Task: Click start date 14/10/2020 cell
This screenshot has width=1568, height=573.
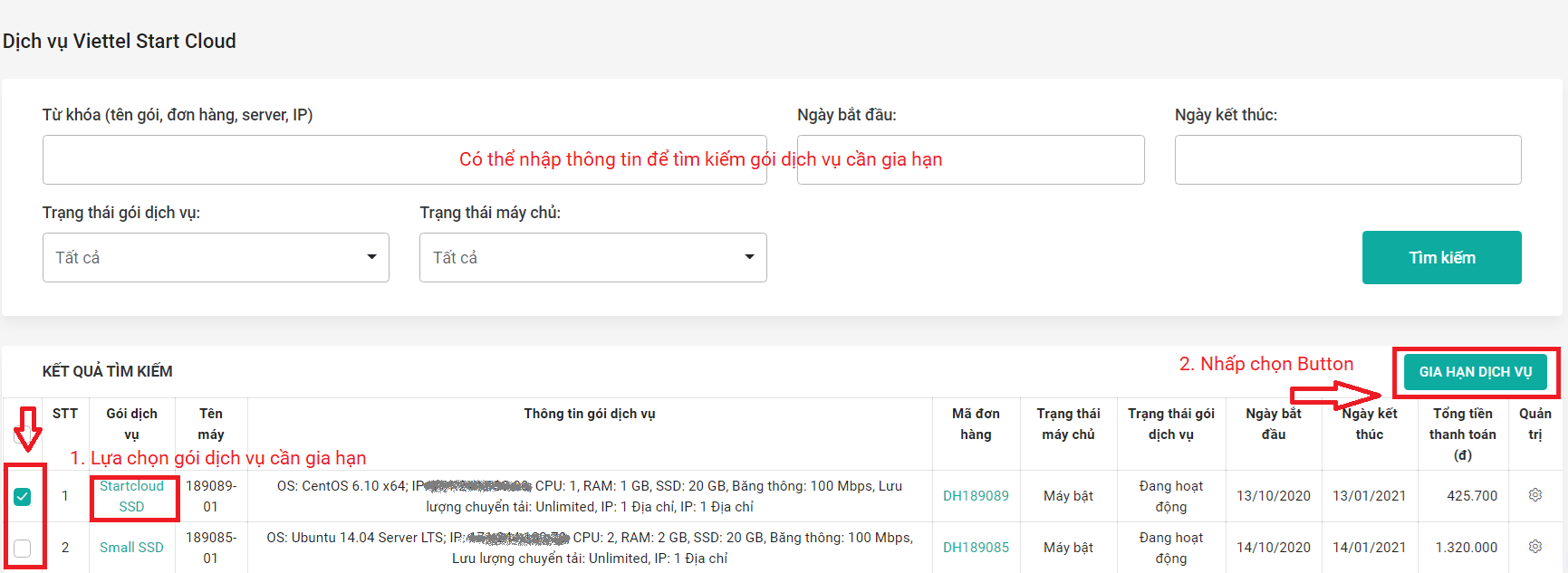Action: click(x=1274, y=548)
